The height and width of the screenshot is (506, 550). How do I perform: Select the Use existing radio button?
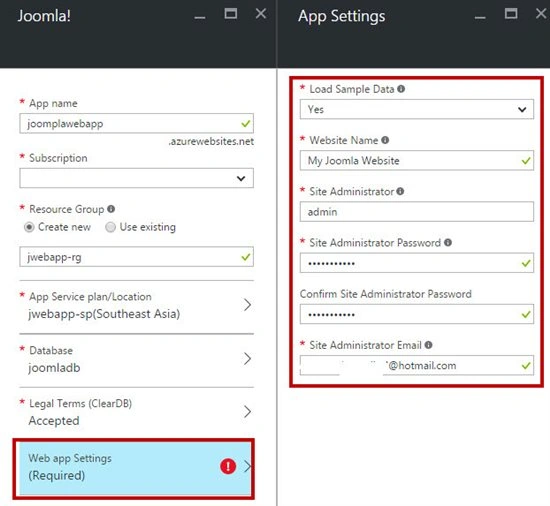pos(110,227)
